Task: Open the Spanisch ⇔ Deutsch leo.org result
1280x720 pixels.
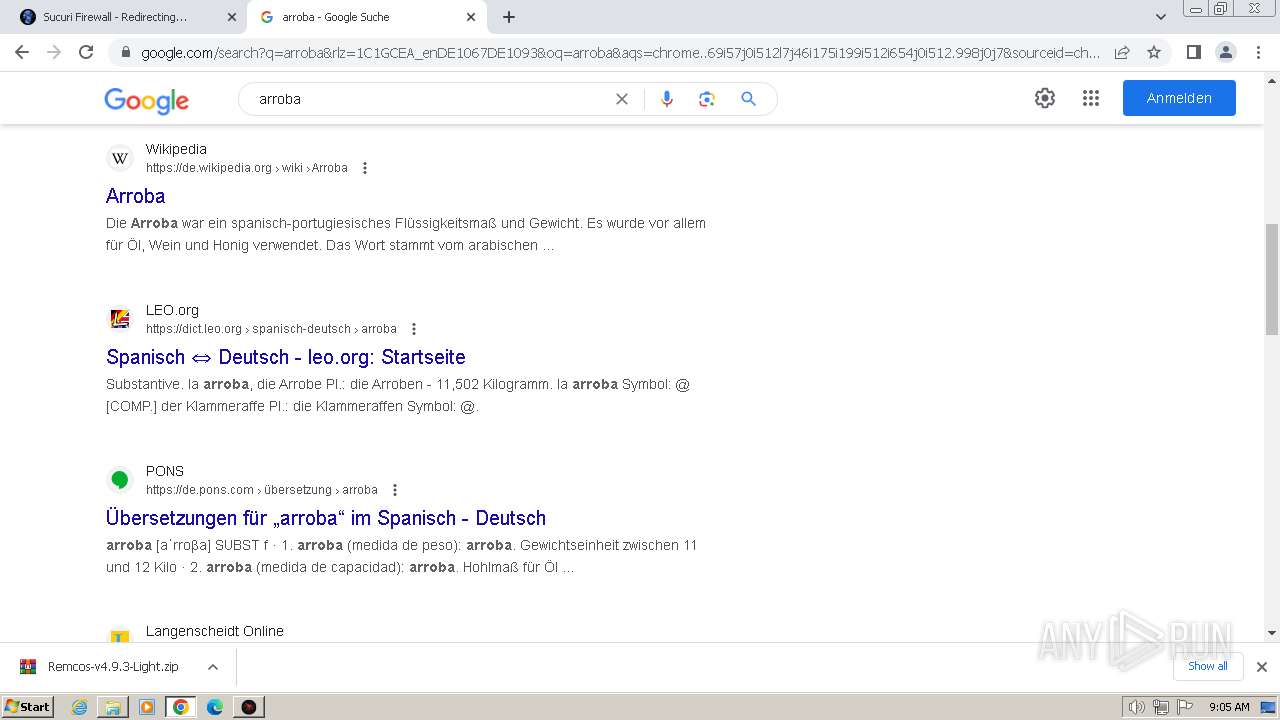Action: [286, 357]
